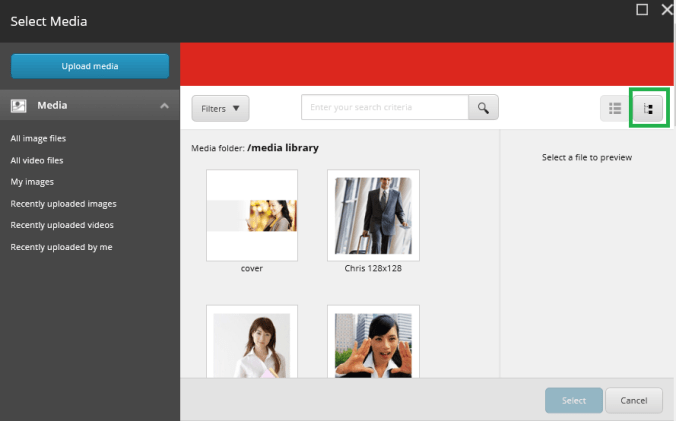Image resolution: width=676 pixels, height=421 pixels.
Task: Select the woman with raised hands thumbnail
Action: click(x=373, y=345)
